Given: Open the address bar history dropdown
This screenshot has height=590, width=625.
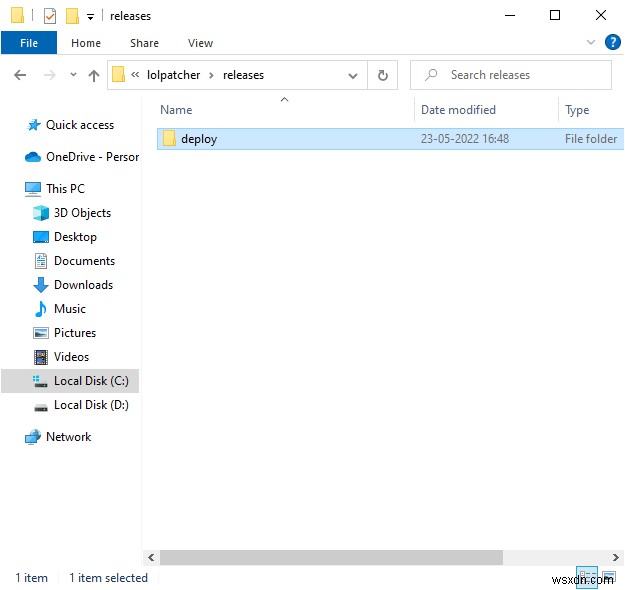Looking at the screenshot, I should coord(353,75).
